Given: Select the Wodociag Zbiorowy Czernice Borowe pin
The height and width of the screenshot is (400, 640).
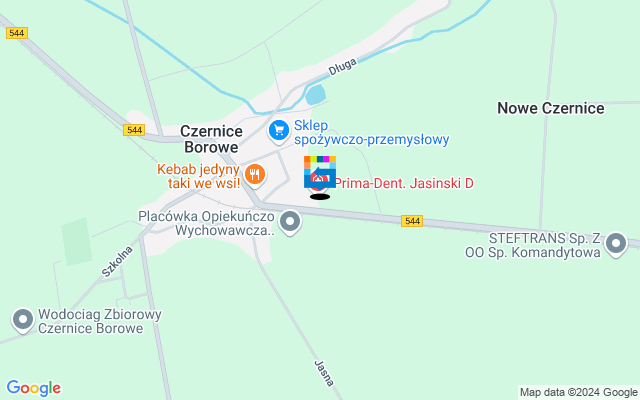Looking at the screenshot, I should click(x=23, y=320).
